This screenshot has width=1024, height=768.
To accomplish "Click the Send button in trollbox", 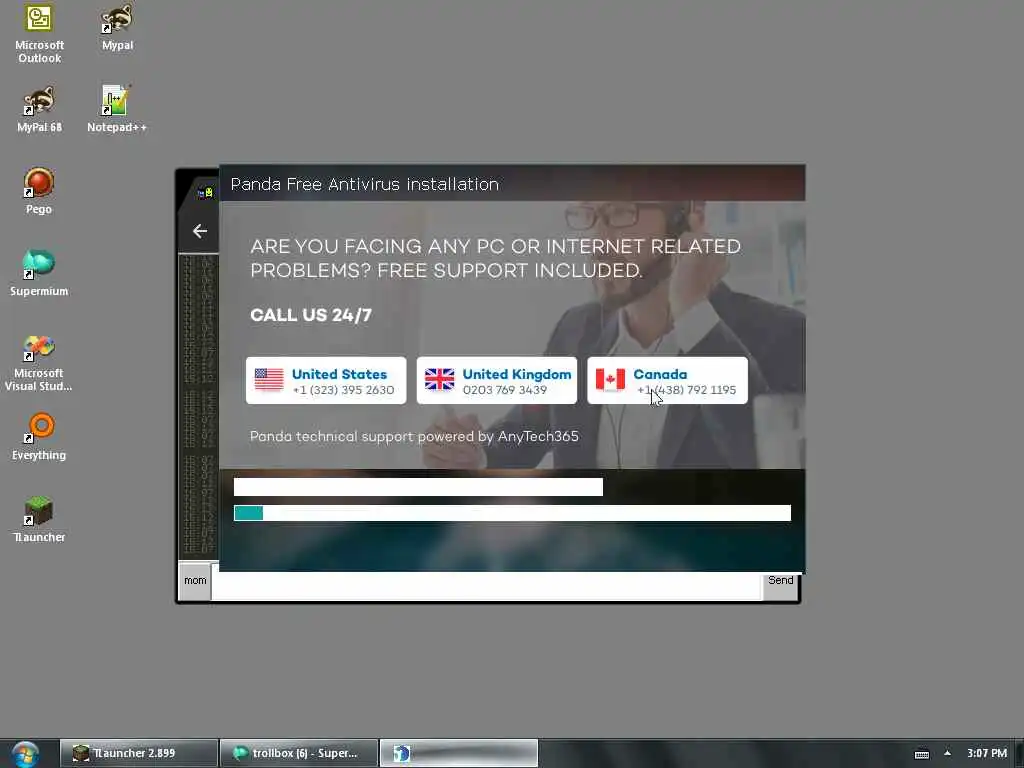I will pos(780,581).
